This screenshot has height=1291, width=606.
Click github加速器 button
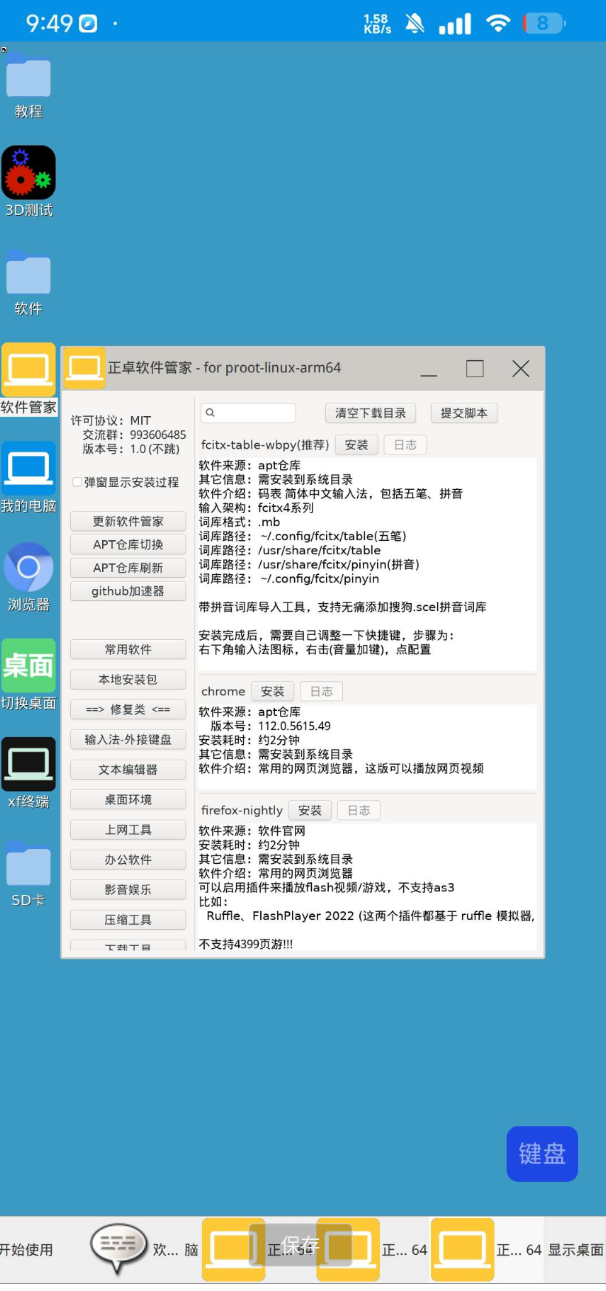pyautogui.click(x=128, y=591)
